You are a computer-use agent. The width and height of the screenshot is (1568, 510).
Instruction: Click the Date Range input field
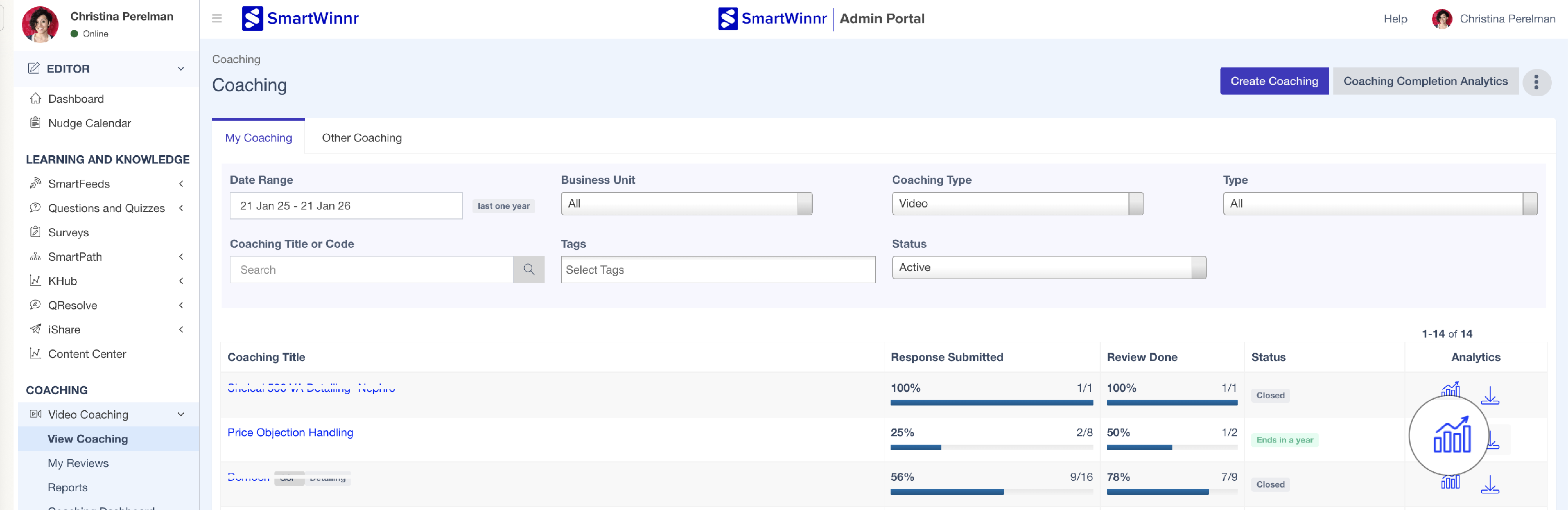[345, 206]
